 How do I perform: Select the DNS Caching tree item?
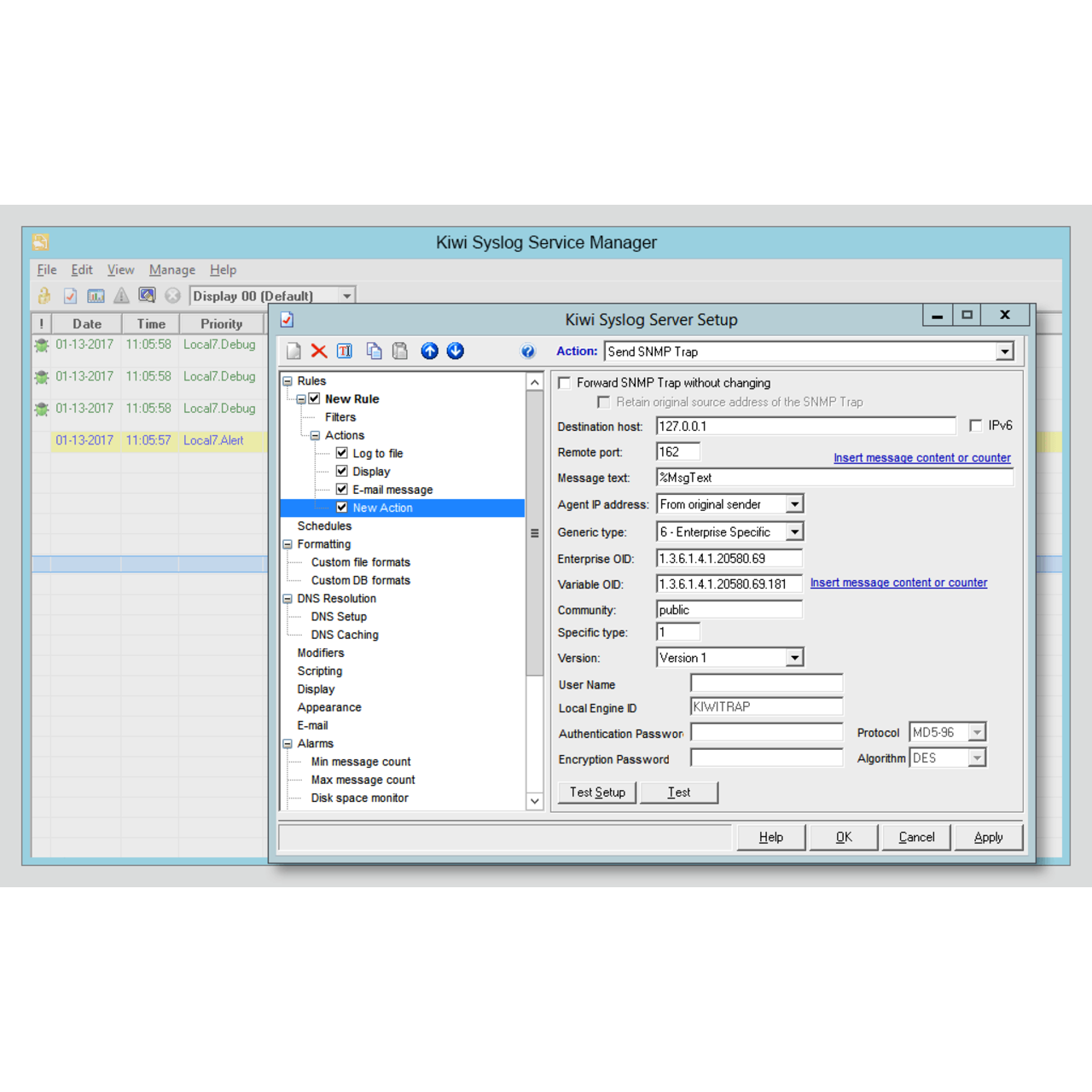(x=345, y=635)
